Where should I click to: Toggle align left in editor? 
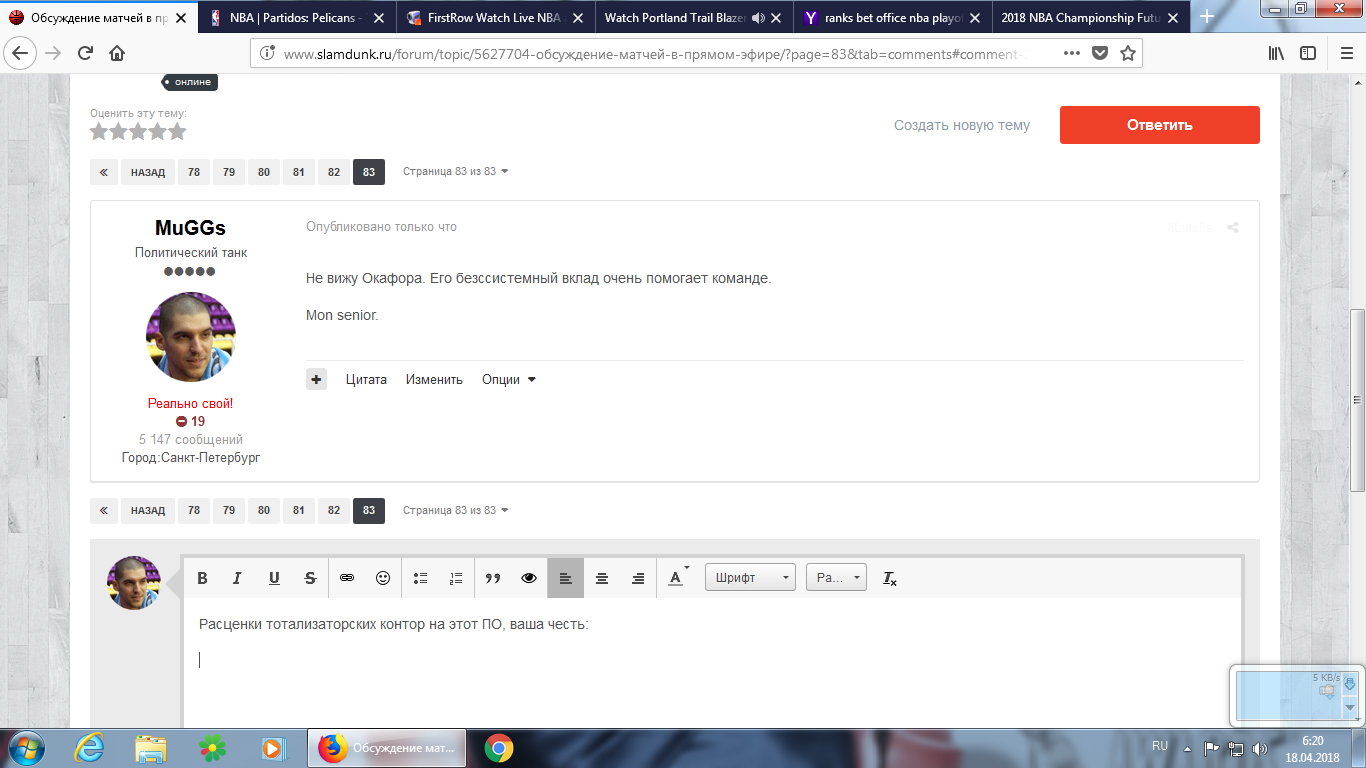(565, 578)
